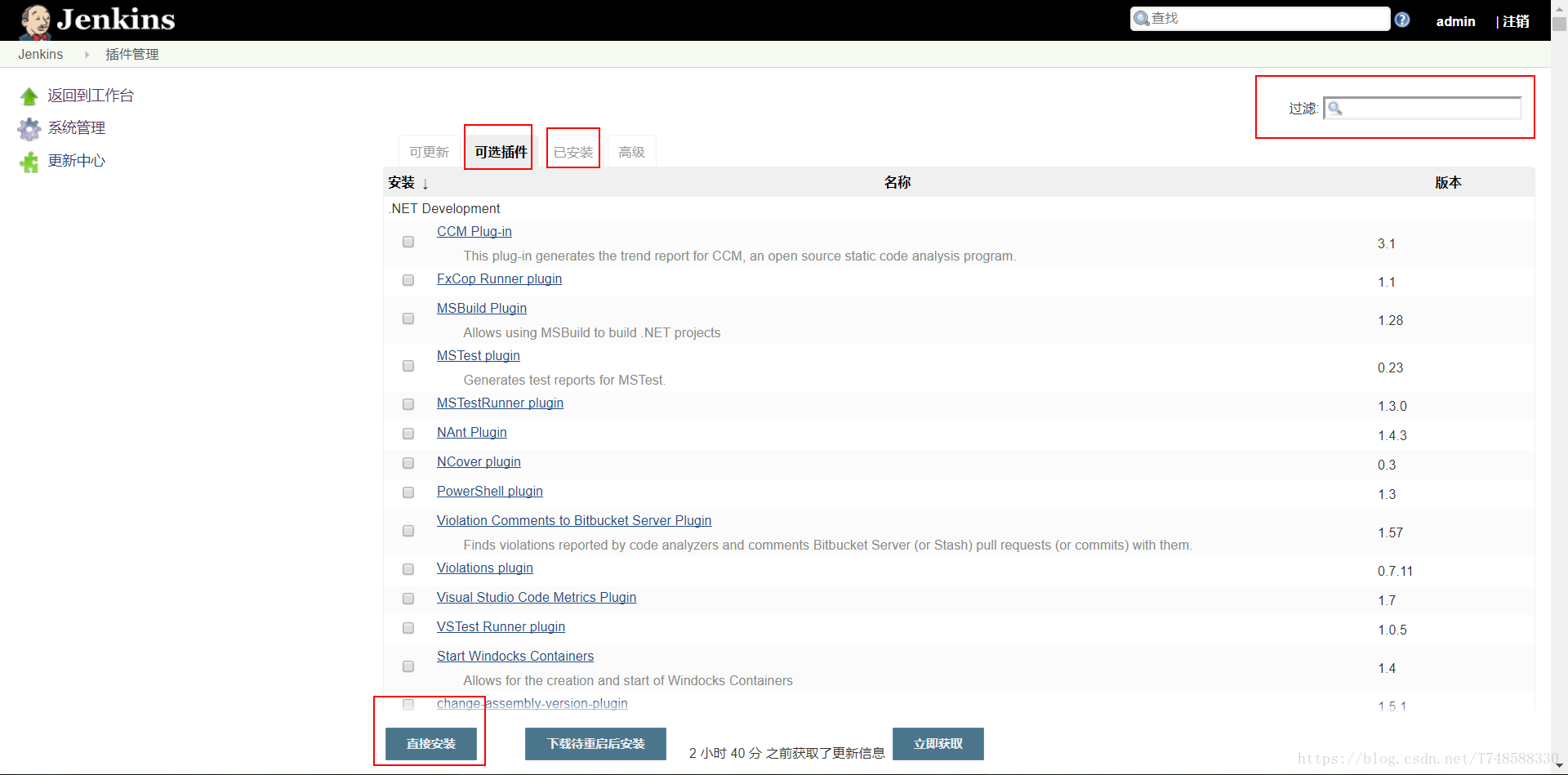Switch to the 已安装 tab
This screenshot has height=775, width=1568.
[573, 152]
